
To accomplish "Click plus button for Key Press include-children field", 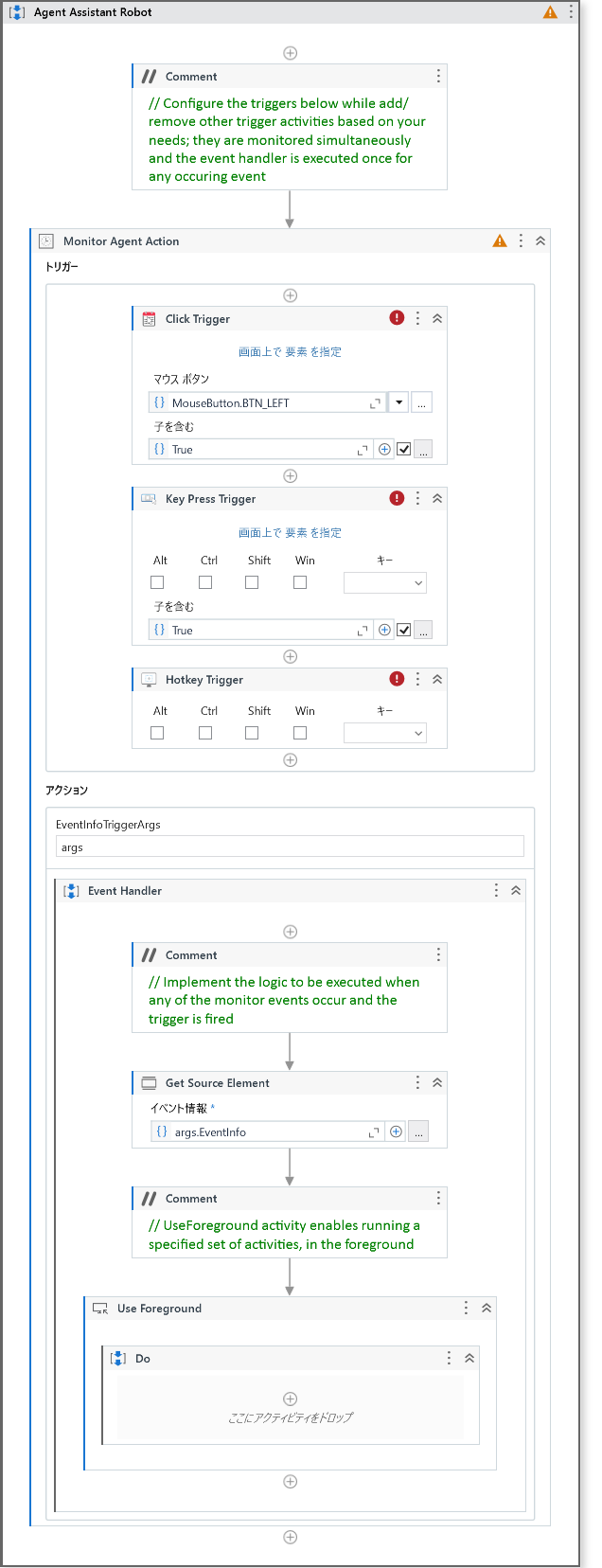I will click(384, 630).
